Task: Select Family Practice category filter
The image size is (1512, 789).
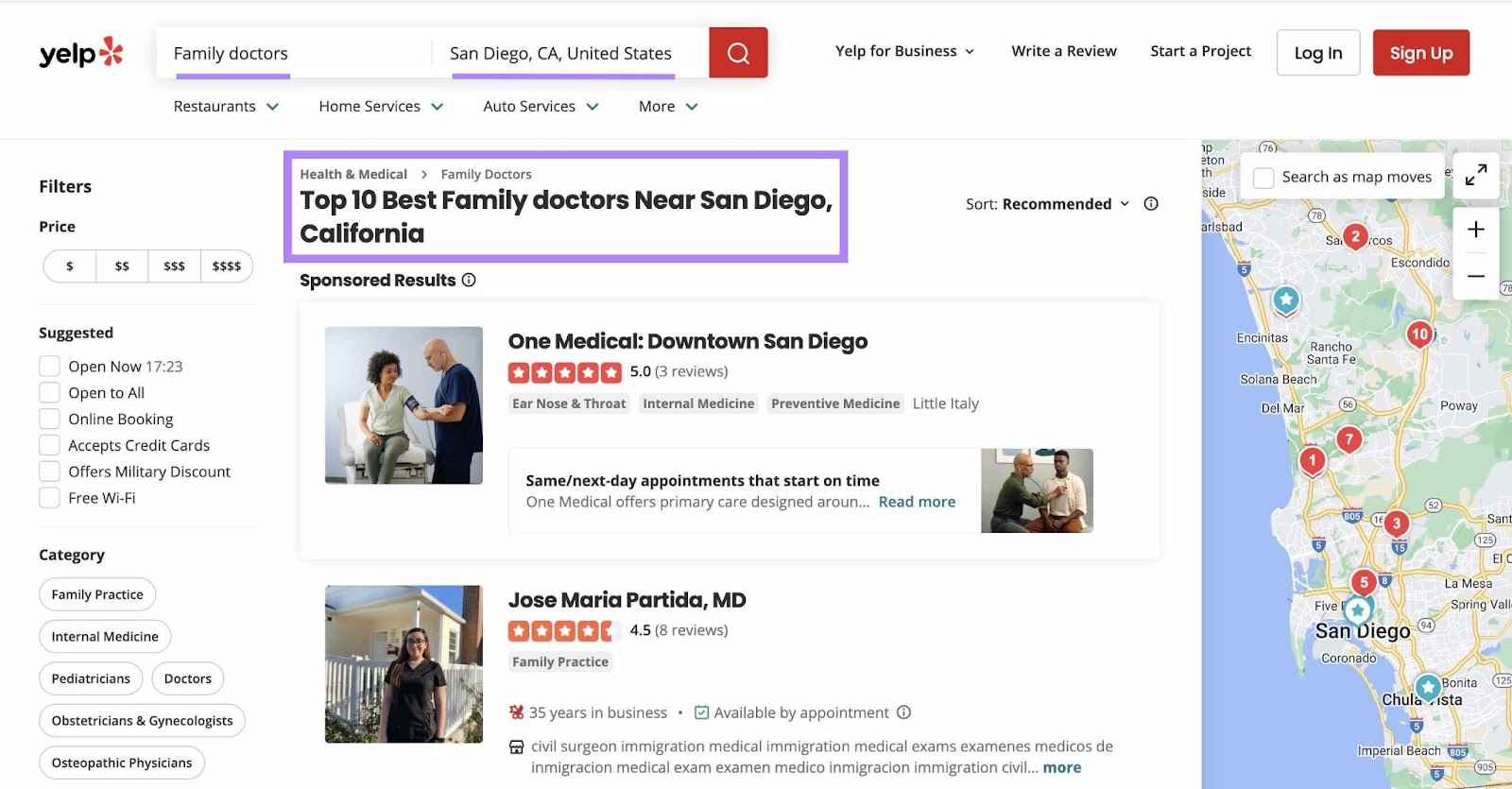Action: (97, 594)
